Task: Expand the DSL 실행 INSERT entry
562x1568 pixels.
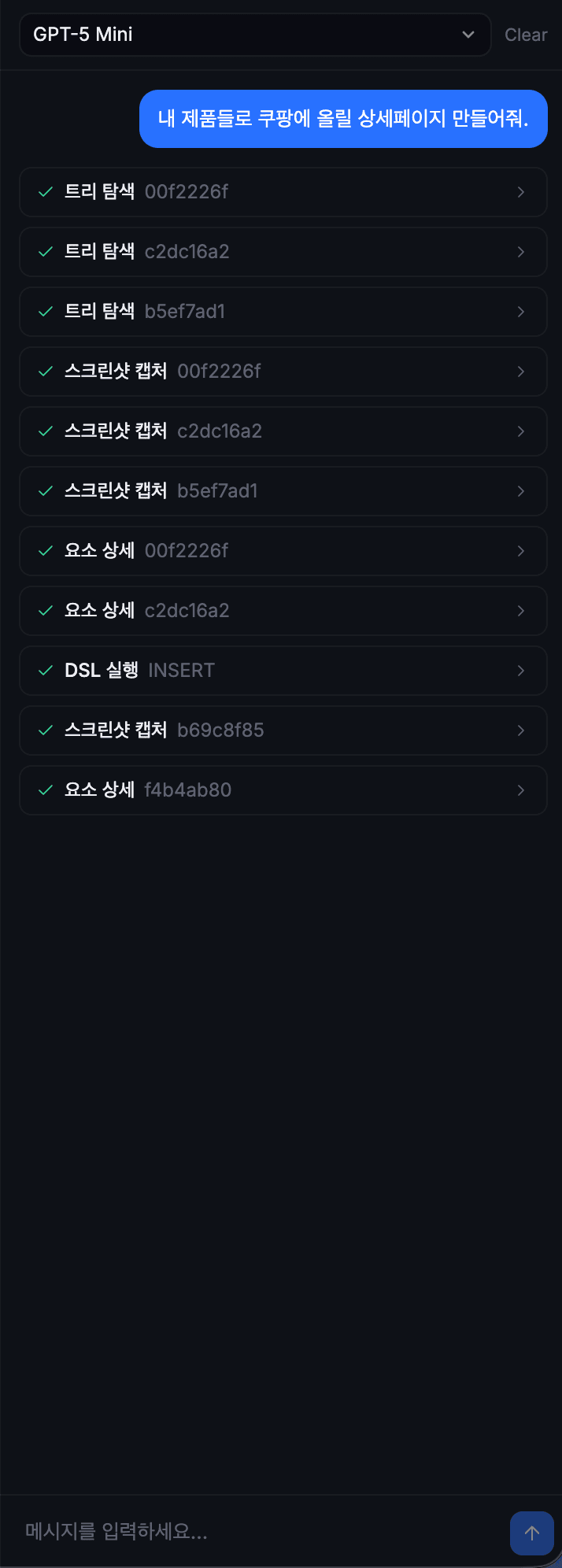Action: pos(520,670)
